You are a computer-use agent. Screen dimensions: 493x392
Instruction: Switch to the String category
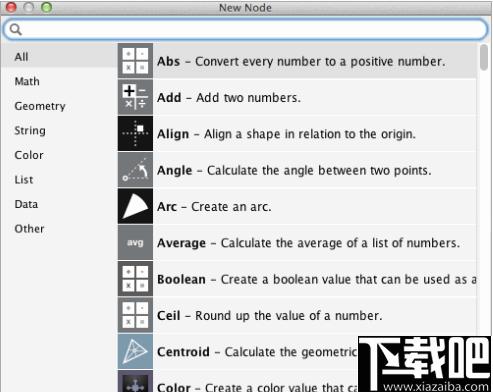coord(30,131)
